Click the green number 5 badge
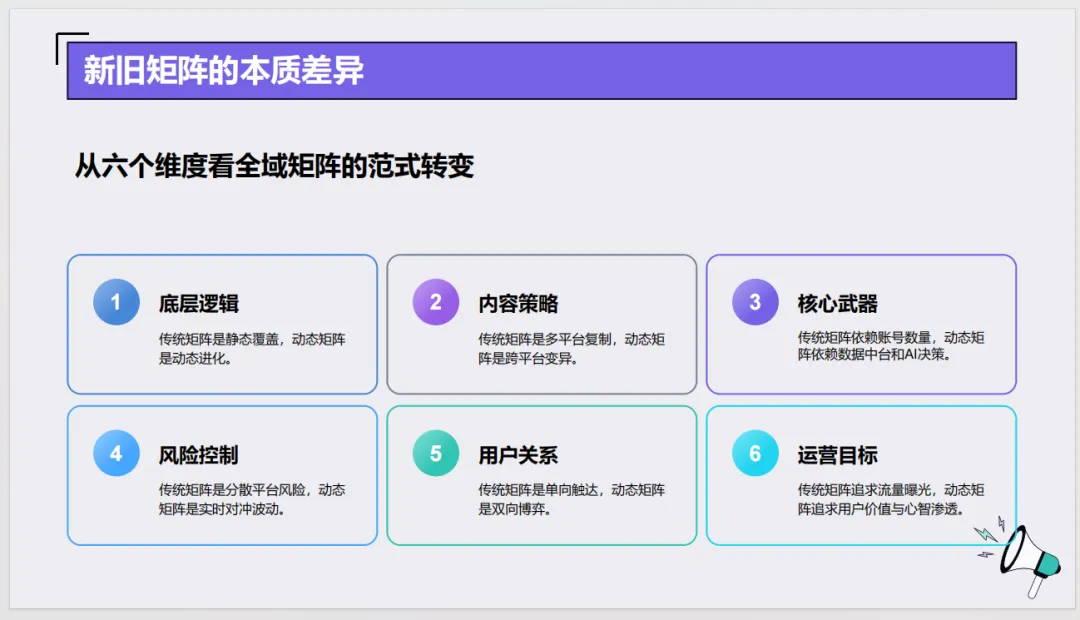The width and height of the screenshot is (1080, 620). coord(436,453)
